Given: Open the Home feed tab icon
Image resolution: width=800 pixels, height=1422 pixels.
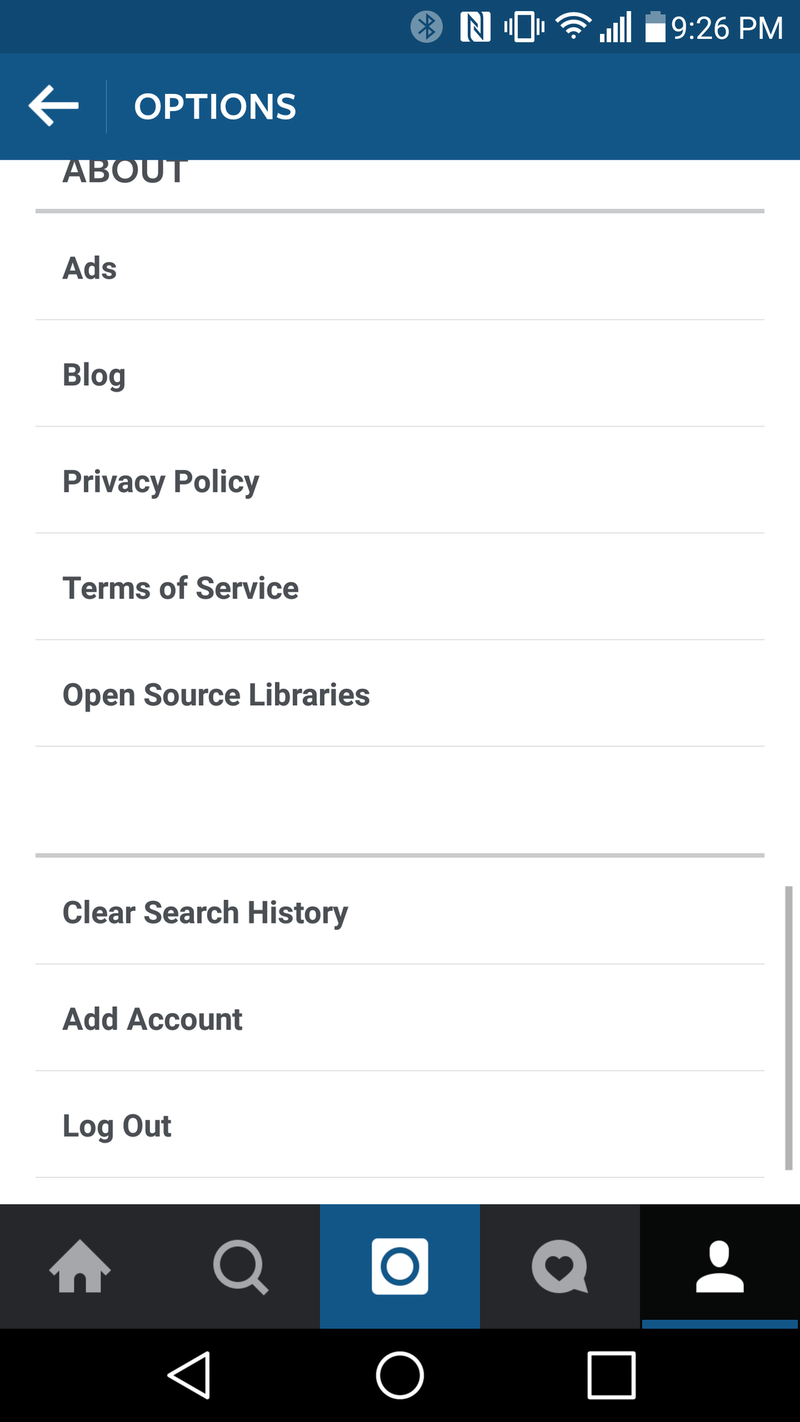Looking at the screenshot, I should pyautogui.click(x=80, y=1267).
